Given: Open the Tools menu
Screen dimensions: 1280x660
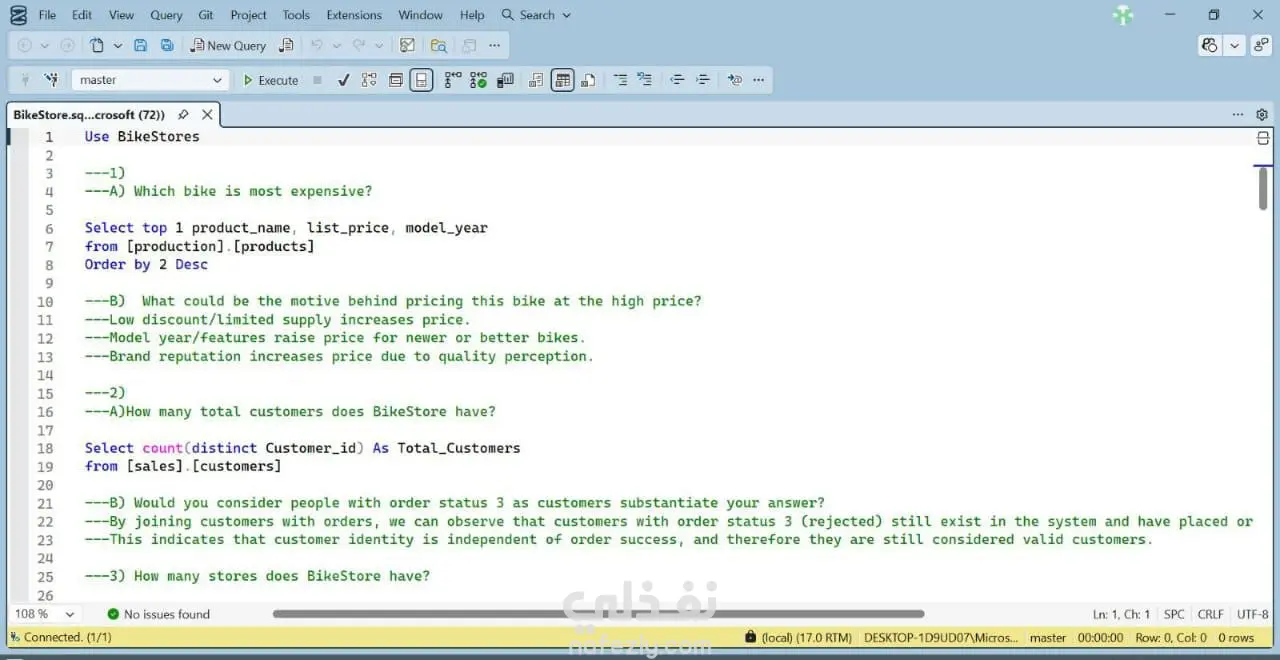Looking at the screenshot, I should point(296,15).
